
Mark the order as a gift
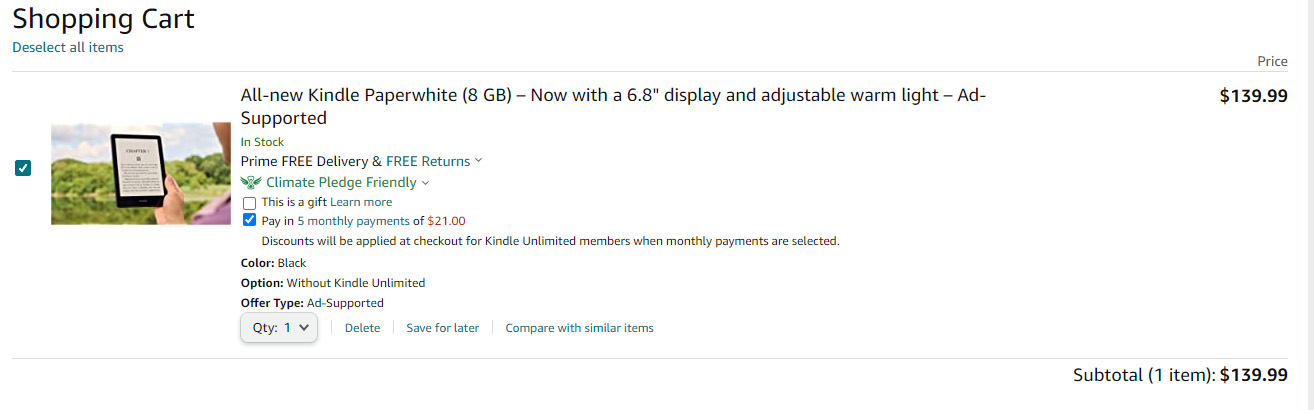[250, 203]
